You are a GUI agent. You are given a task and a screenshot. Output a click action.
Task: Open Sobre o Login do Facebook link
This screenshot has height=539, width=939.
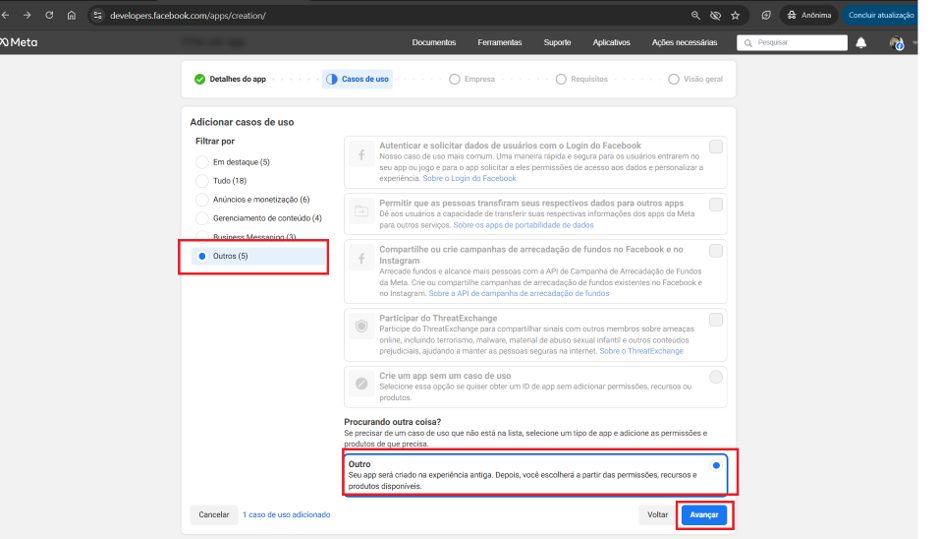coord(469,178)
